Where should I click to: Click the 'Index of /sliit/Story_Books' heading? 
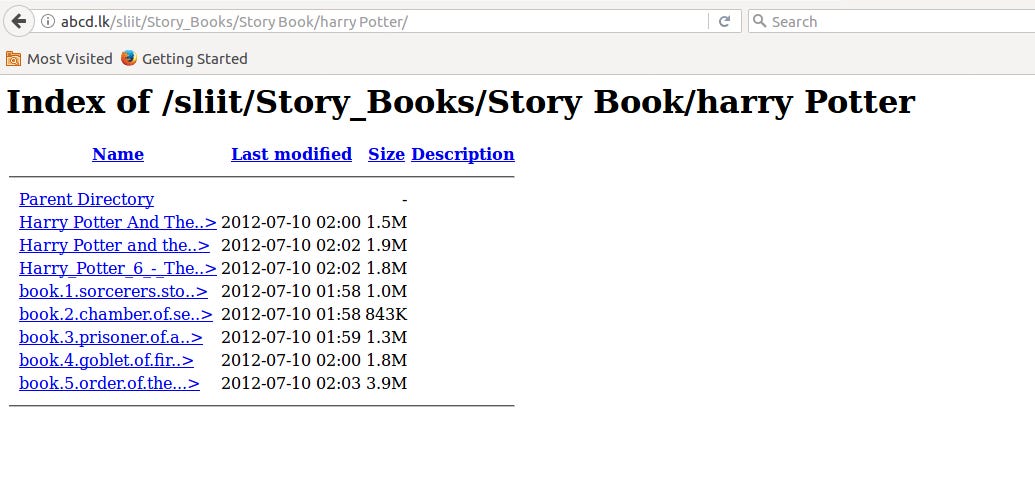click(461, 102)
